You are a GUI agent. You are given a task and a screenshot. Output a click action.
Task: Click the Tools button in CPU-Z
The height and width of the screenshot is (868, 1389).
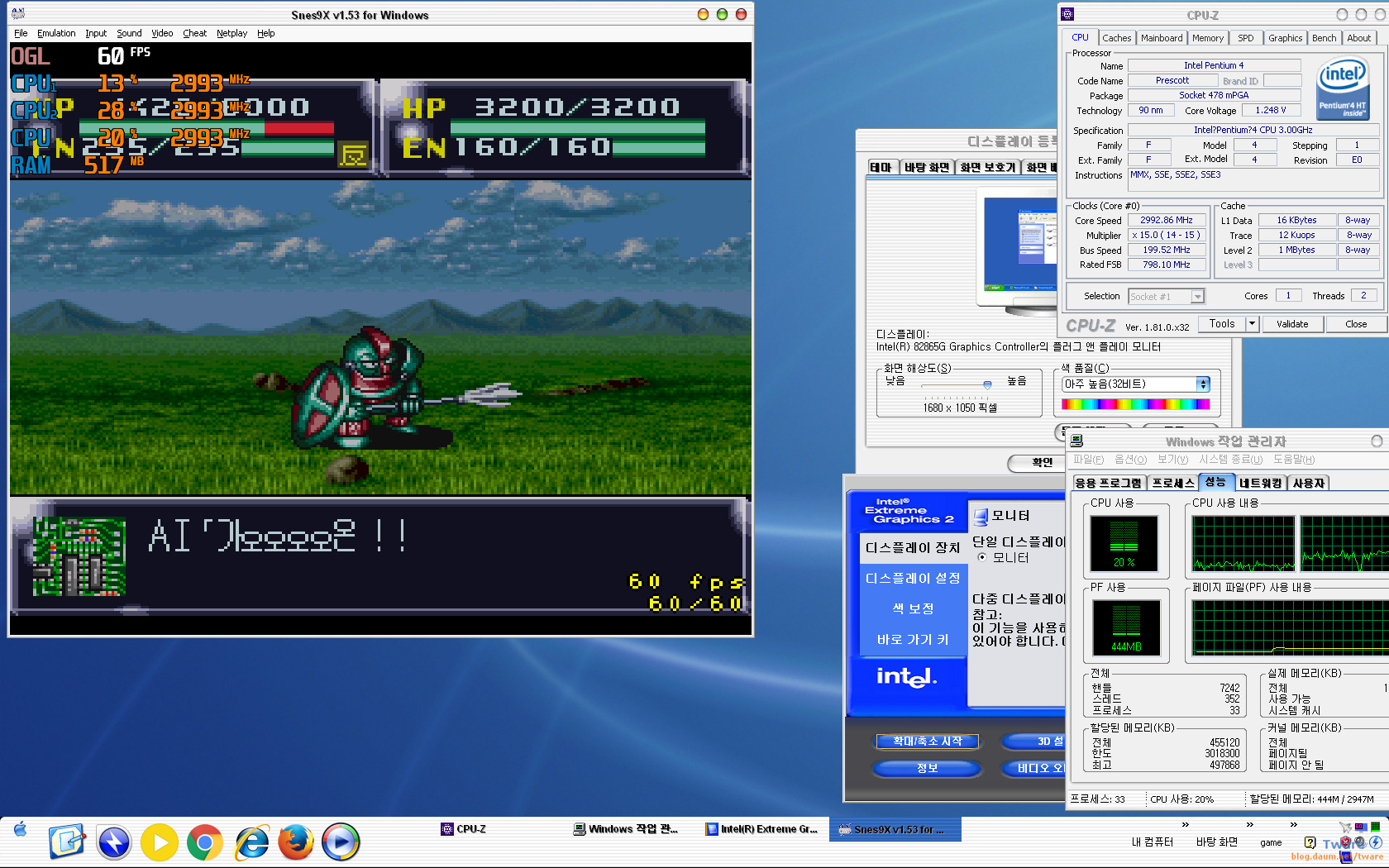click(1221, 324)
